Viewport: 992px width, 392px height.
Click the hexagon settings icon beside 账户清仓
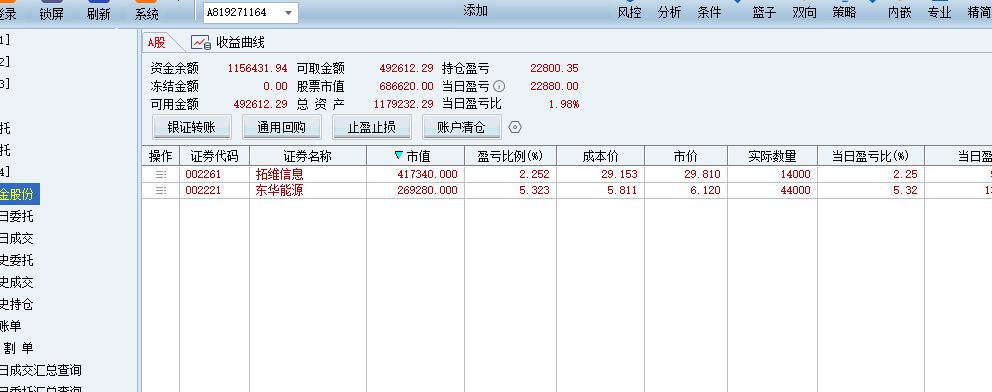[515, 127]
